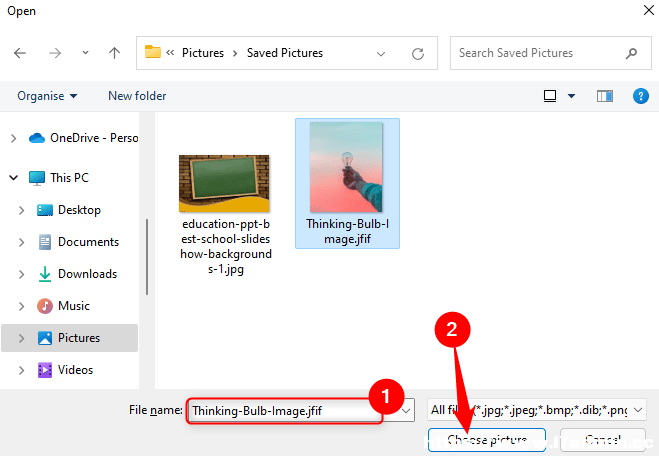
Task: Open Help with the question mark
Action: click(641, 96)
